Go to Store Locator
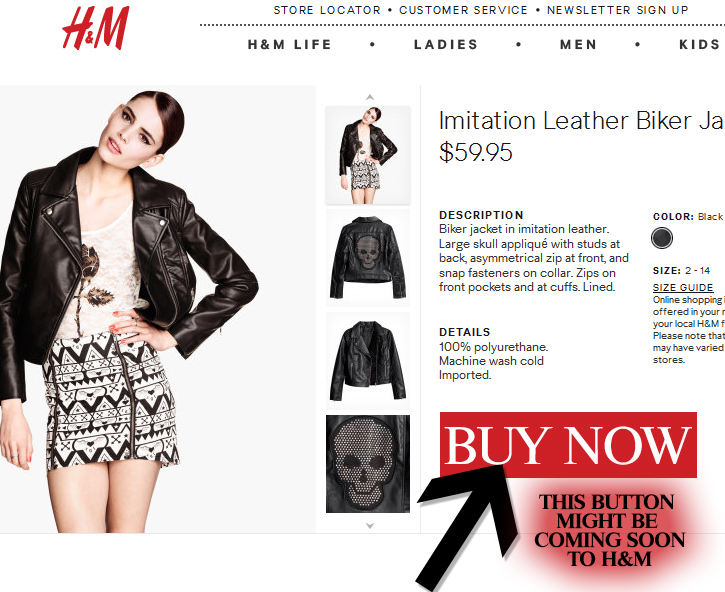 (327, 10)
